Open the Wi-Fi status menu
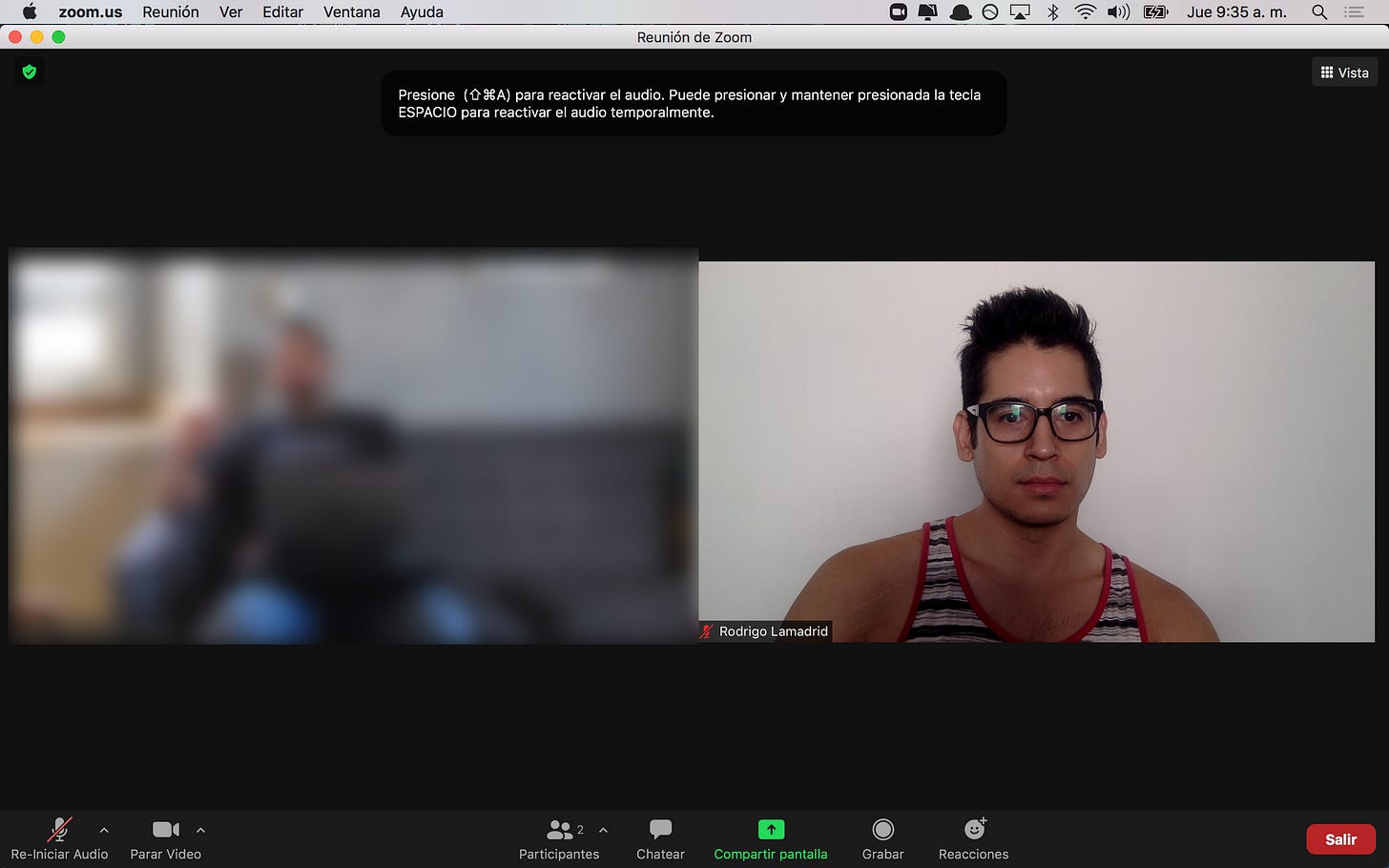The height and width of the screenshot is (868, 1389). 1085,12
